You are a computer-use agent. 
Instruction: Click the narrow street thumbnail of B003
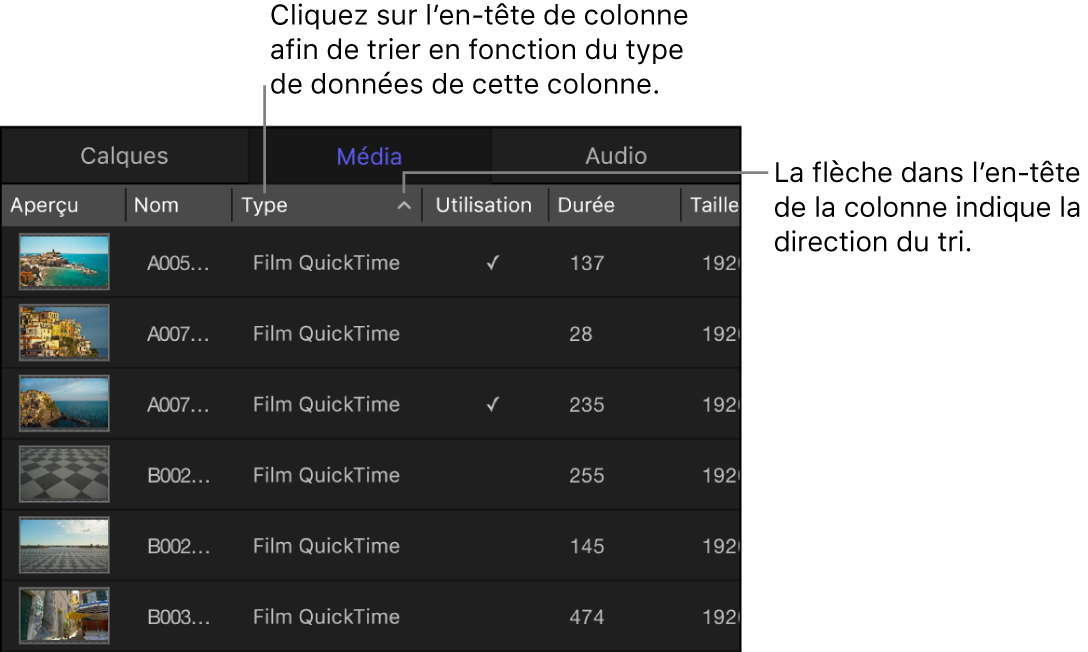63,616
